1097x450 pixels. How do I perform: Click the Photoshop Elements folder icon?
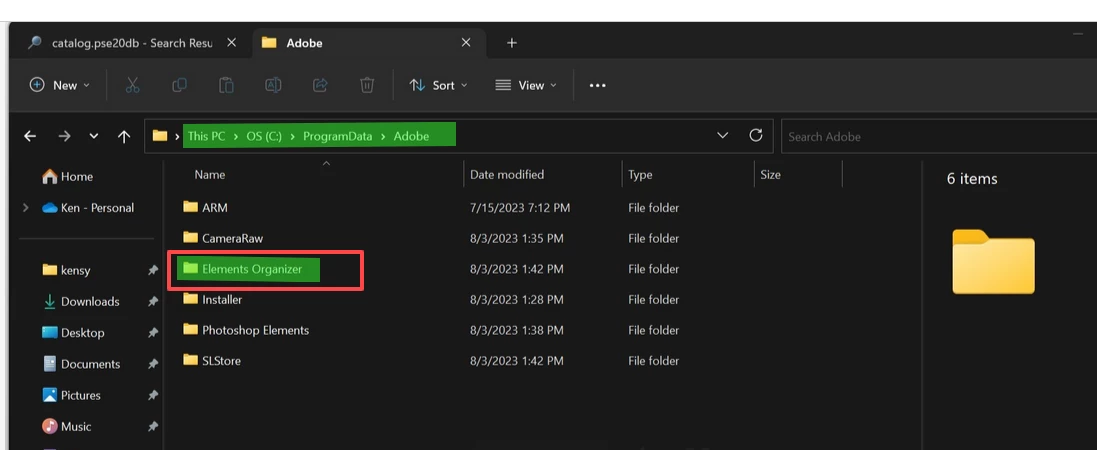(x=190, y=330)
